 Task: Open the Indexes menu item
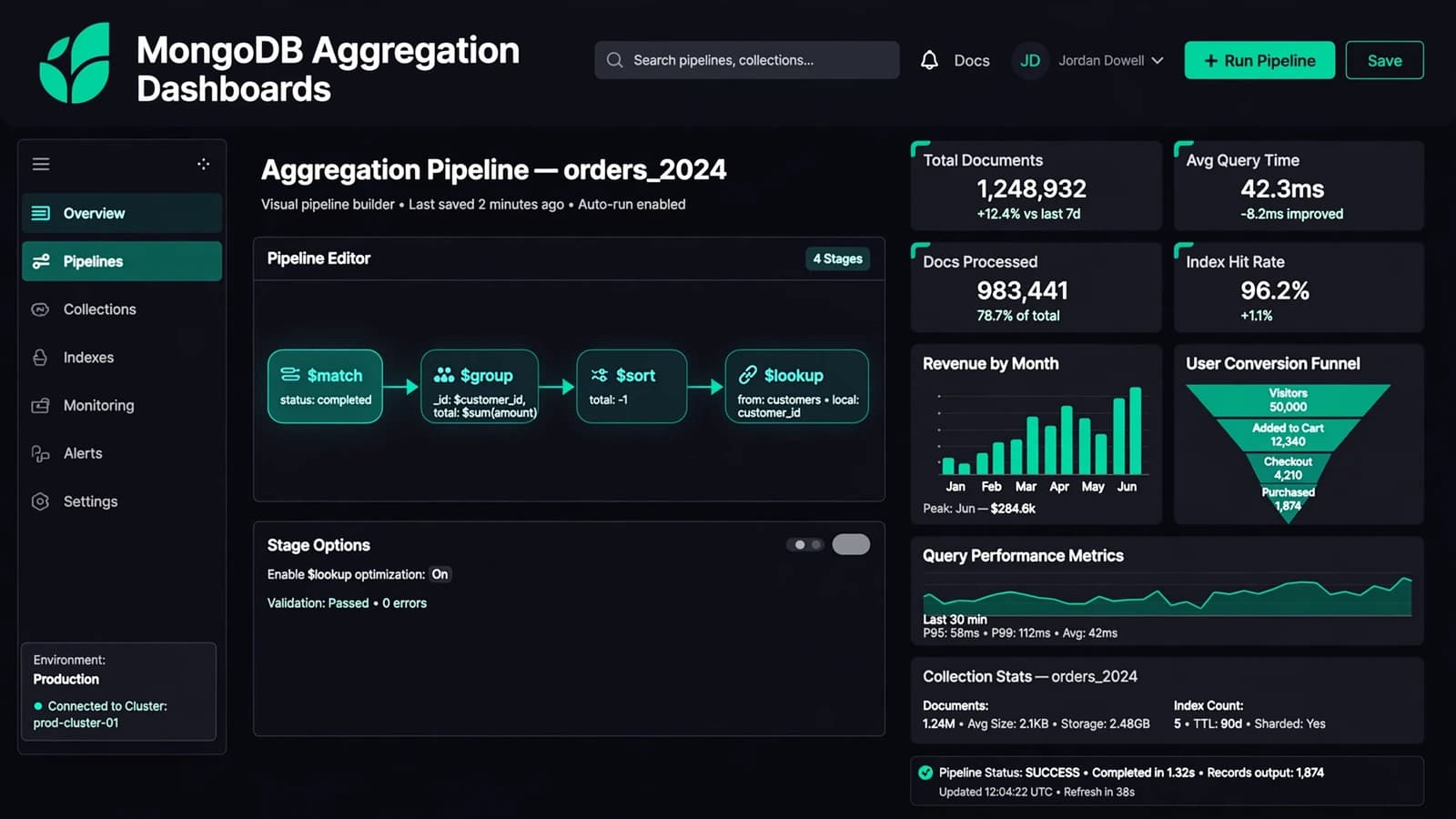[x=122, y=358]
